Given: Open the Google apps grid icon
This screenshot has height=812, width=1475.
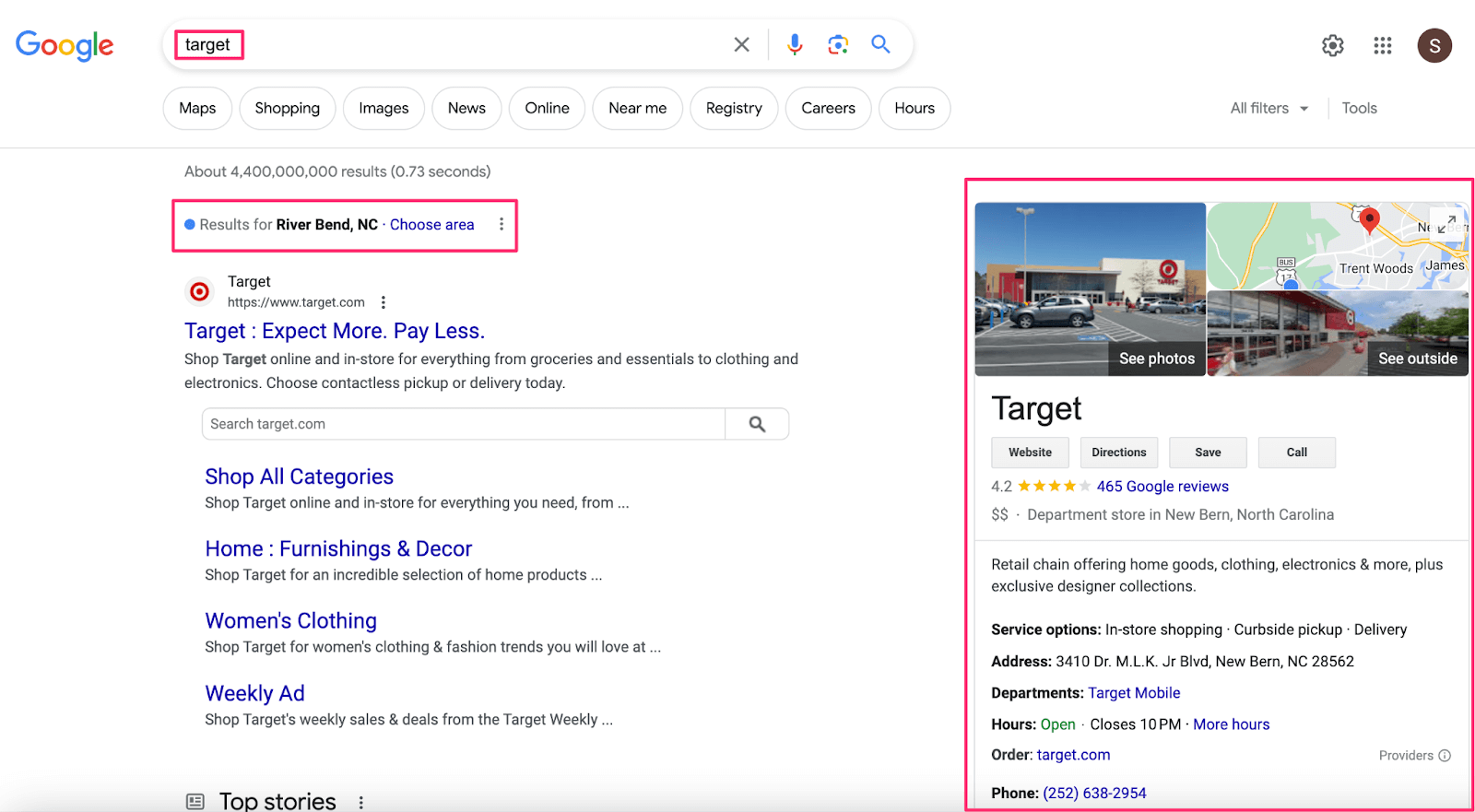Looking at the screenshot, I should 1382,45.
